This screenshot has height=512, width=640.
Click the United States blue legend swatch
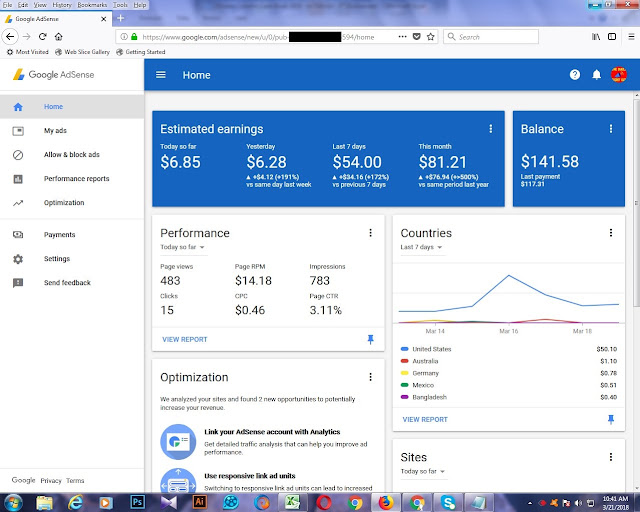[x=404, y=349]
